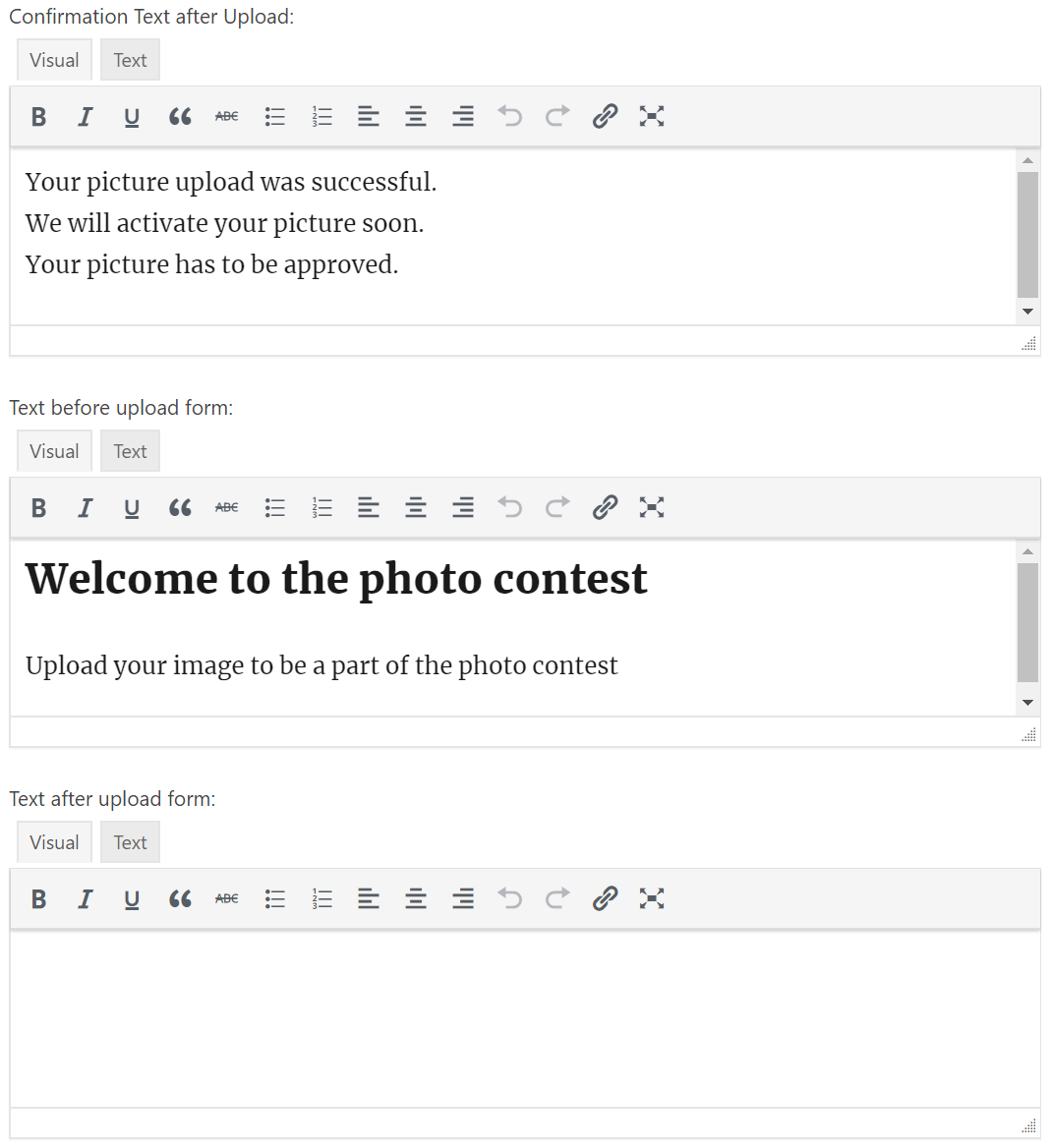
Task: Click scrollbar thumb in 'Text before upload form' editor
Action: click(x=1028, y=622)
